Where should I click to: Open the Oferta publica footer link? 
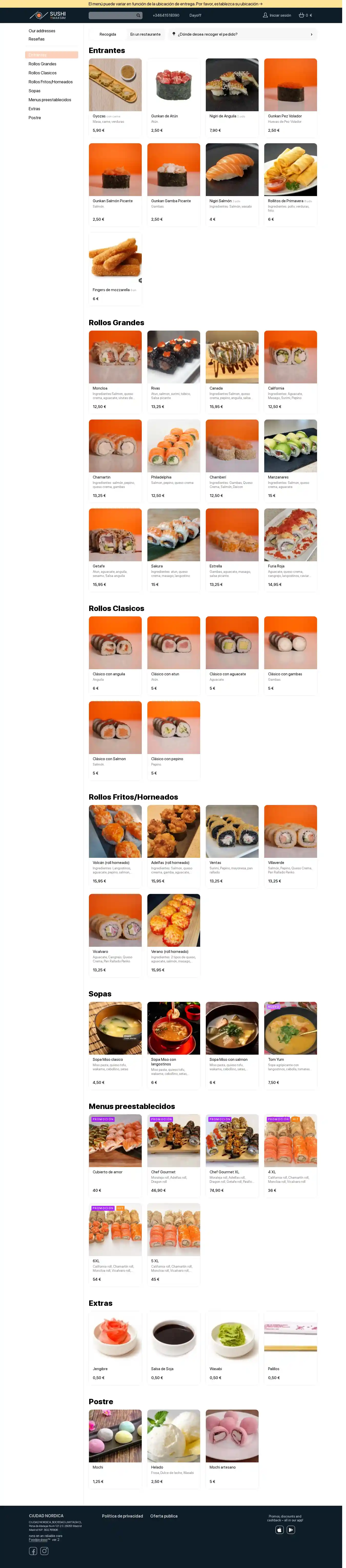164,1516
